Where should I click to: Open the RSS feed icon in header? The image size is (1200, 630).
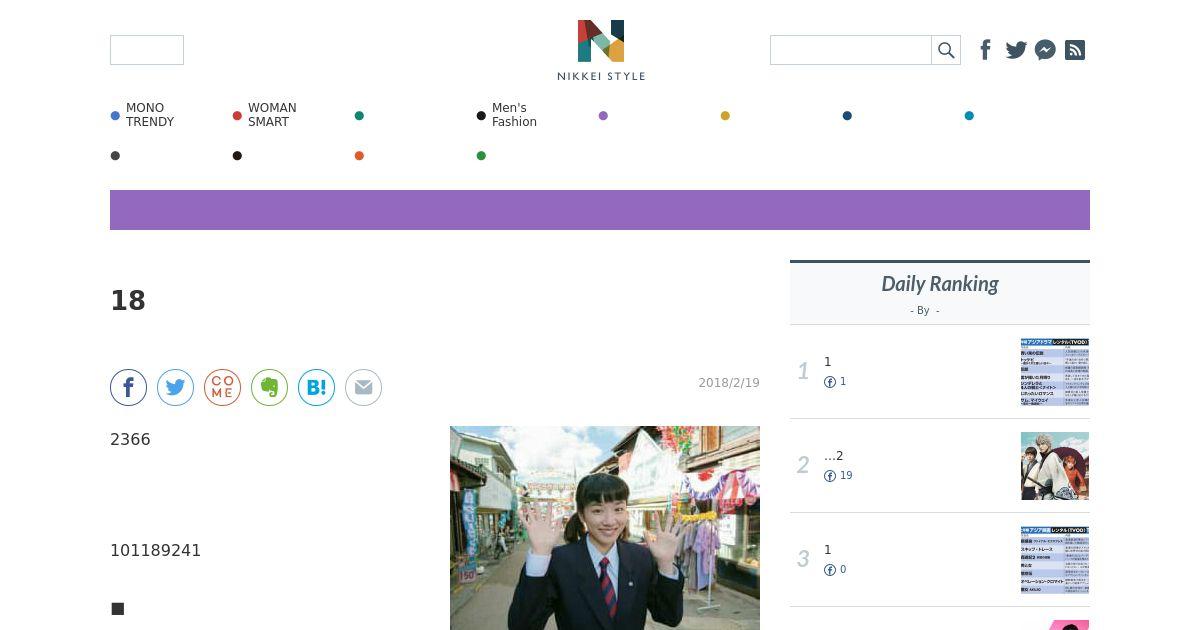(1075, 50)
